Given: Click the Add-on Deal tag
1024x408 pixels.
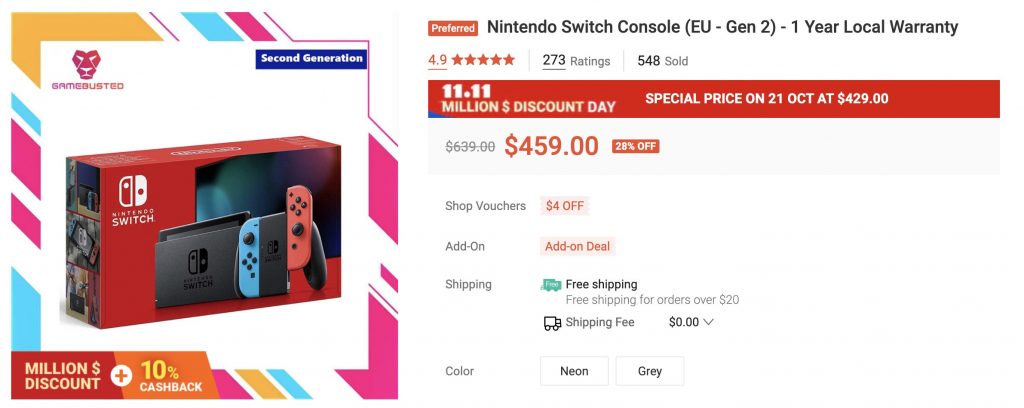Looking at the screenshot, I should pos(577,246).
